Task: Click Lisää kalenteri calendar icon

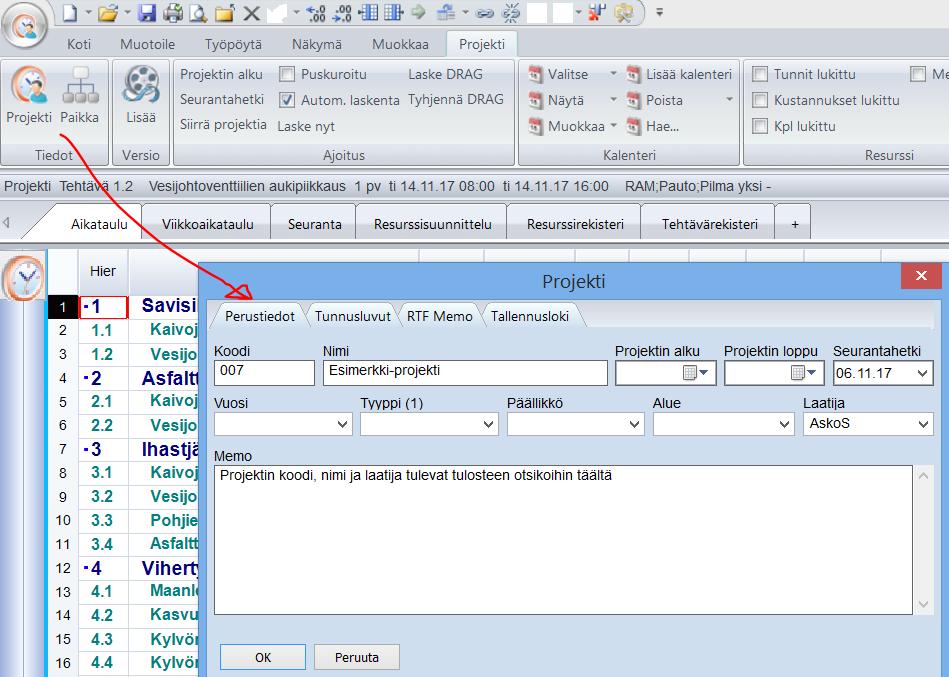Action: click(633, 74)
